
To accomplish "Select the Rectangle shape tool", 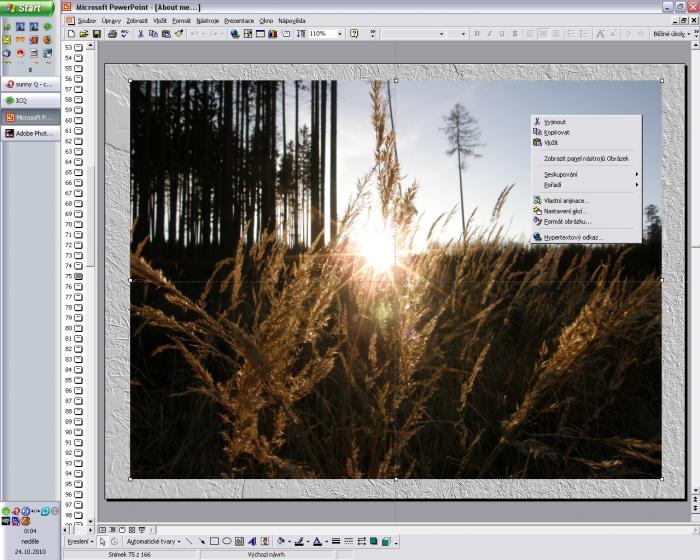I will pos(214,541).
